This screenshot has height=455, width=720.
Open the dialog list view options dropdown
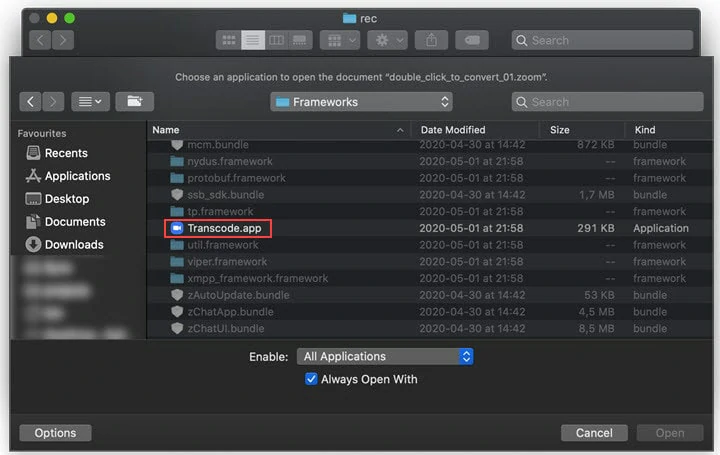[x=90, y=101]
